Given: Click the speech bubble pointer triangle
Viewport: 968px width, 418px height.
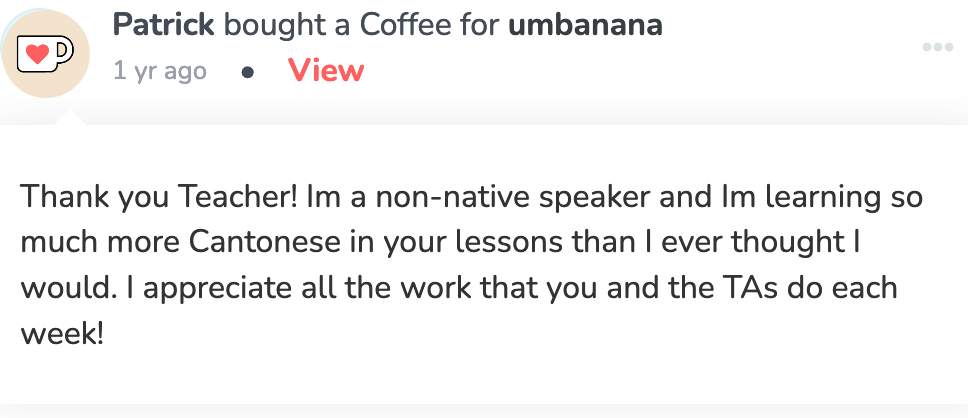Looking at the screenshot, I should (x=70, y=117).
